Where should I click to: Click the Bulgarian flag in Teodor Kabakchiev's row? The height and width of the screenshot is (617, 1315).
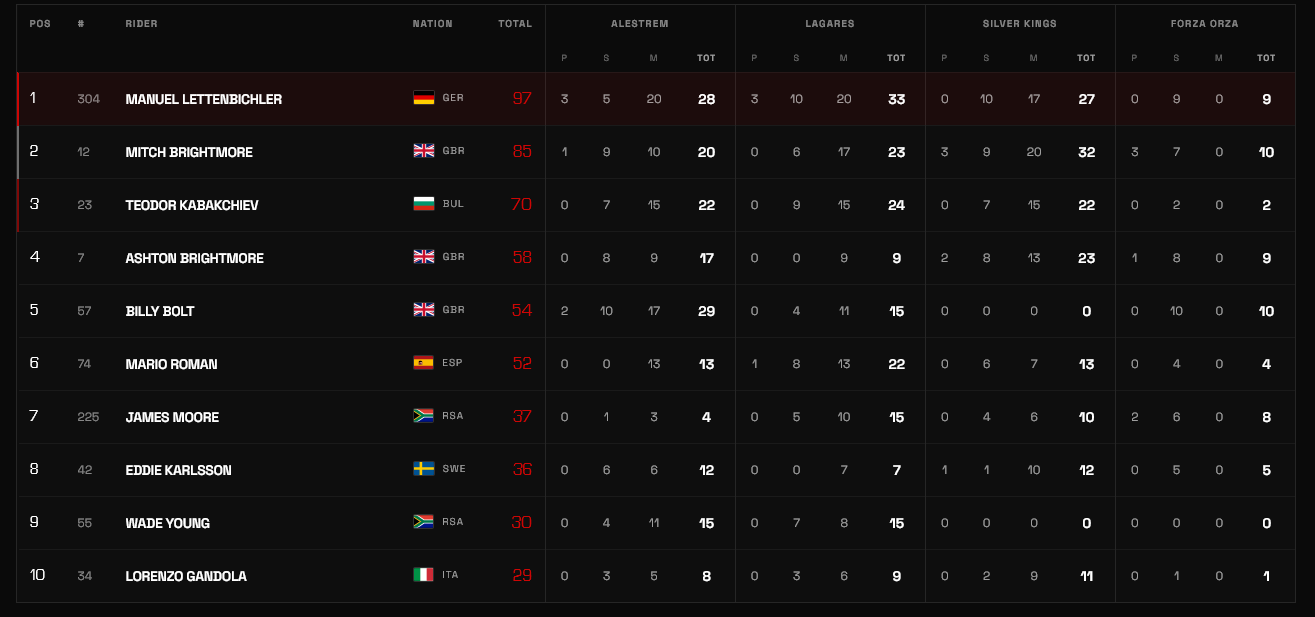(x=423, y=204)
